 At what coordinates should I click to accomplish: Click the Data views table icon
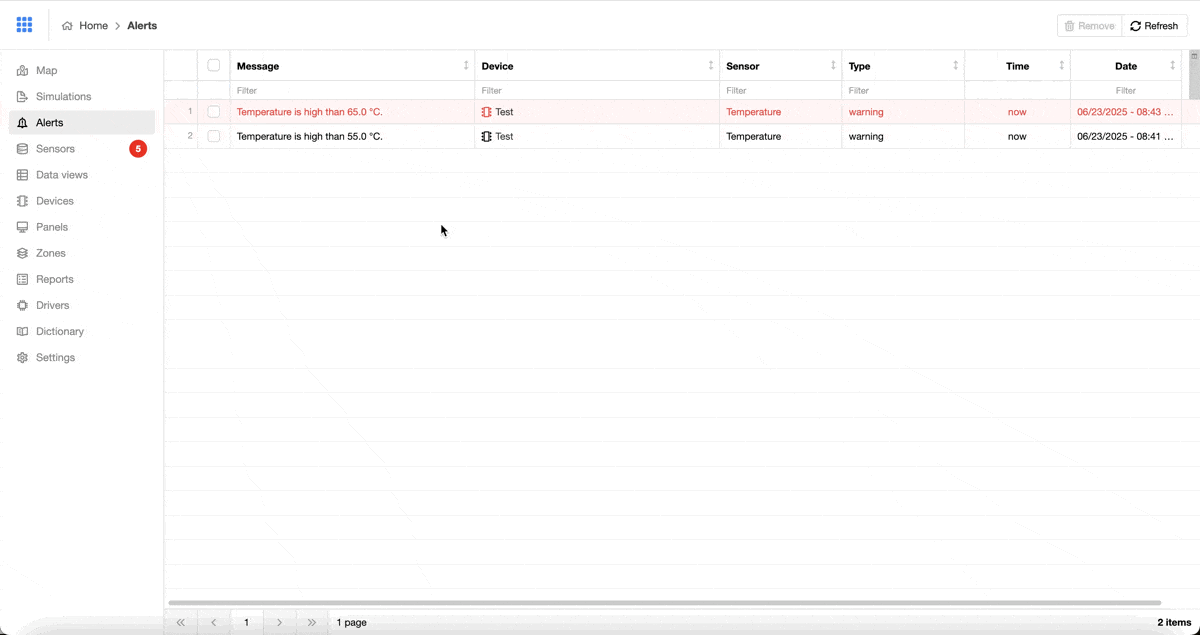23,175
